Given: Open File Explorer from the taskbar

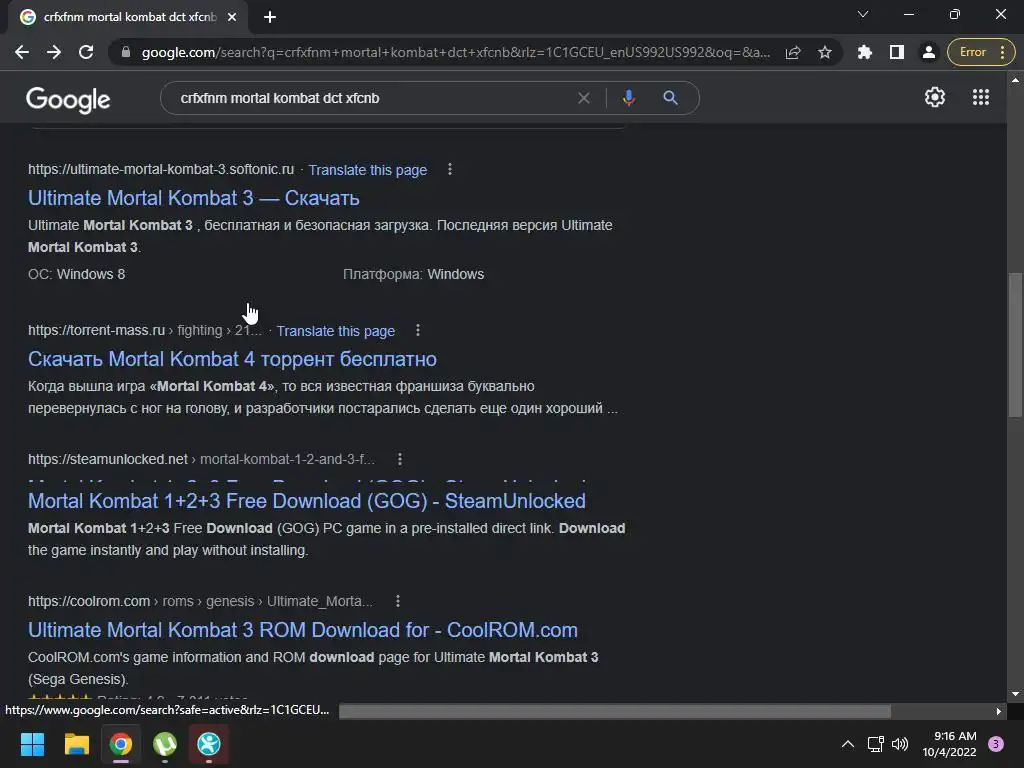Looking at the screenshot, I should [x=76, y=744].
